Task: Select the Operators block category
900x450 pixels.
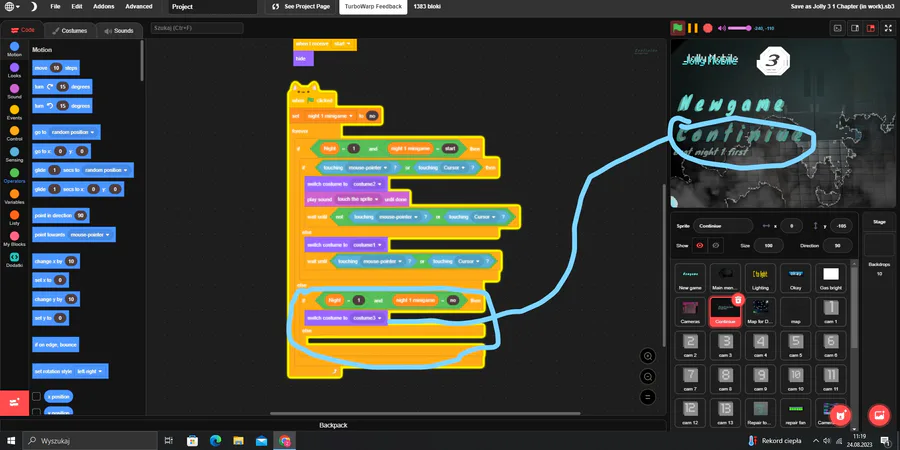Action: (14, 175)
